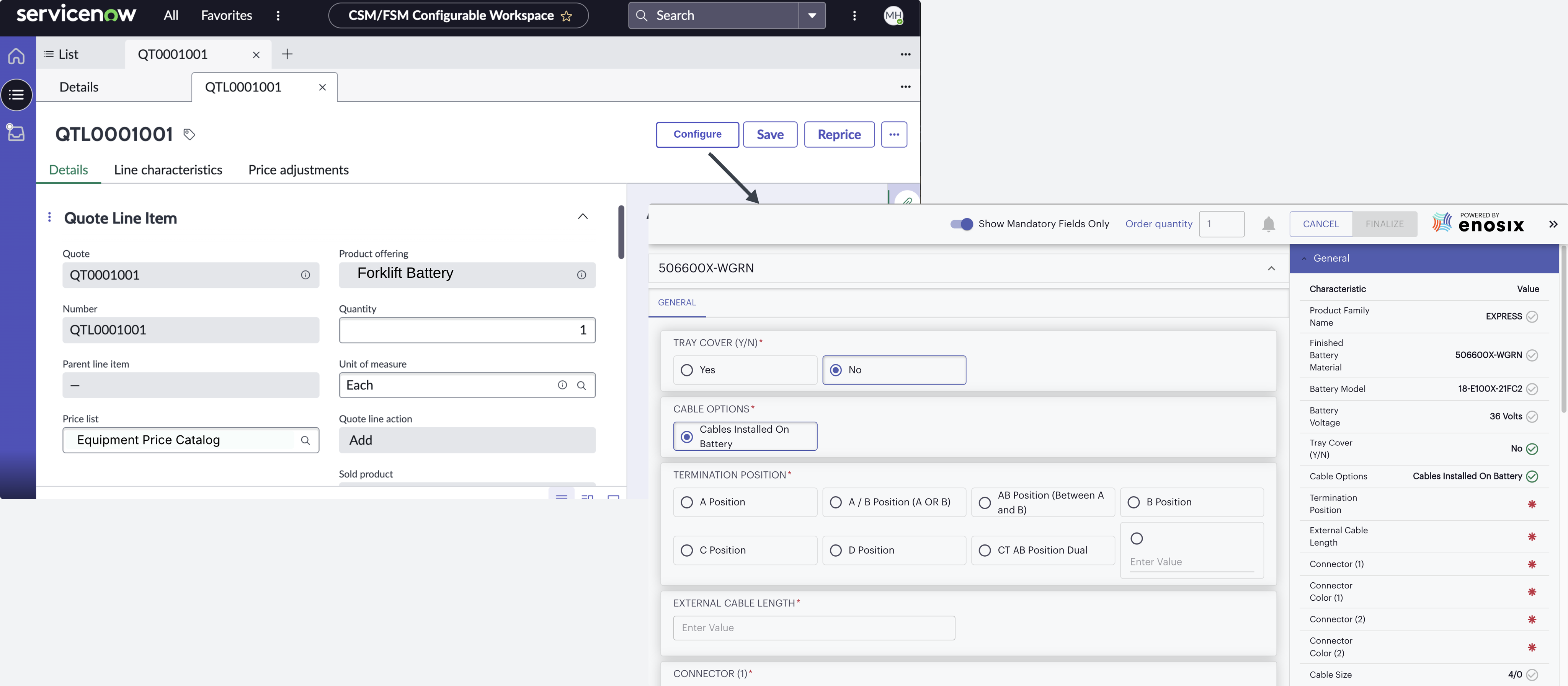Collapse the Quote Line Item section chevron

(583, 217)
